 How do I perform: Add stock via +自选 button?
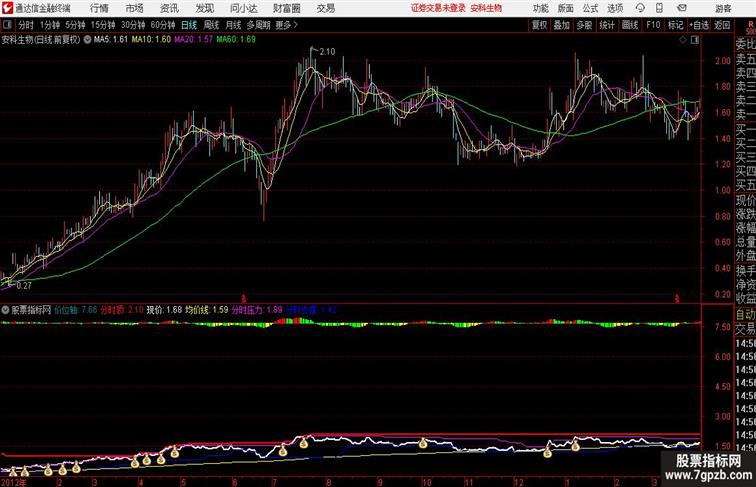coord(699,25)
